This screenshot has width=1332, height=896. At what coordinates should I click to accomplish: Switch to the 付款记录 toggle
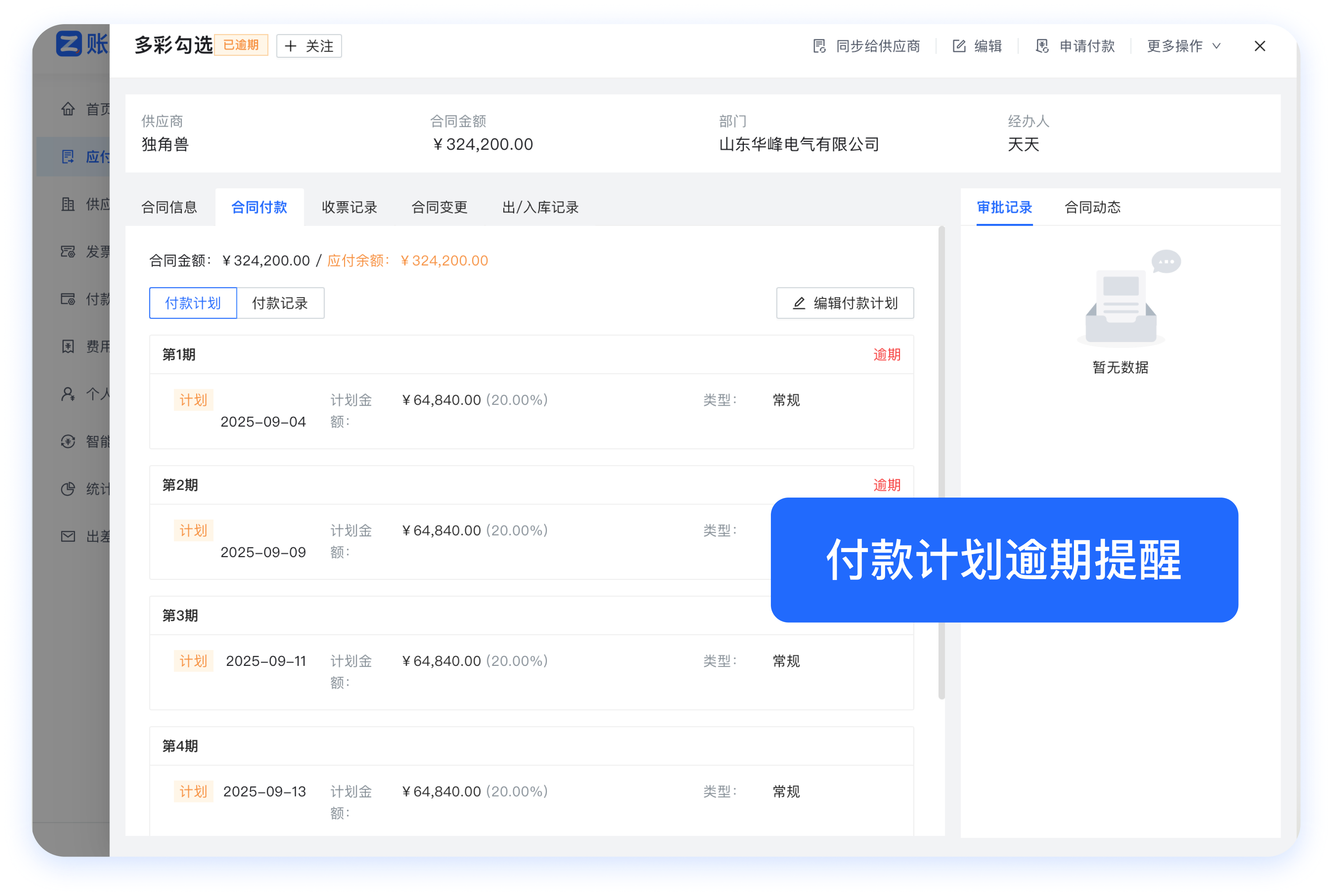coord(280,303)
